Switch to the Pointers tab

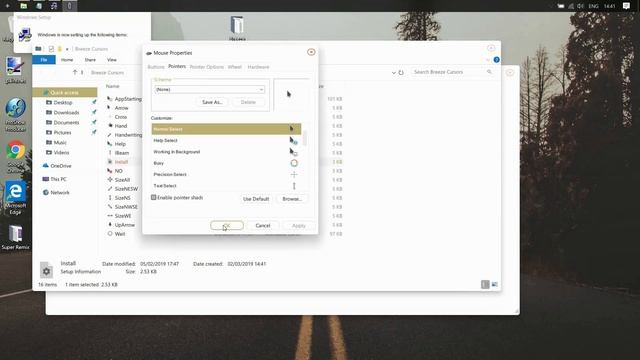[177, 66]
